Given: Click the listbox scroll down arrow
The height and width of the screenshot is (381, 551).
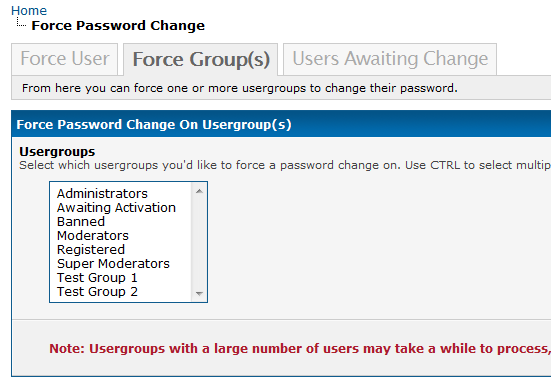Looking at the screenshot, I should tap(199, 293).
